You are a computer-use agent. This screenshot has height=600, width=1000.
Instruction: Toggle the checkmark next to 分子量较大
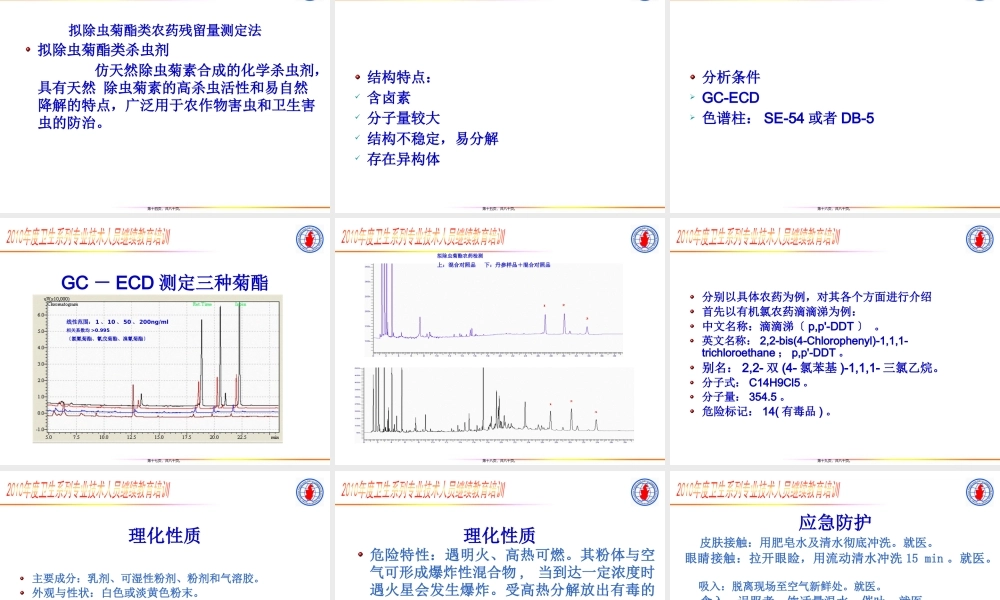(356, 118)
